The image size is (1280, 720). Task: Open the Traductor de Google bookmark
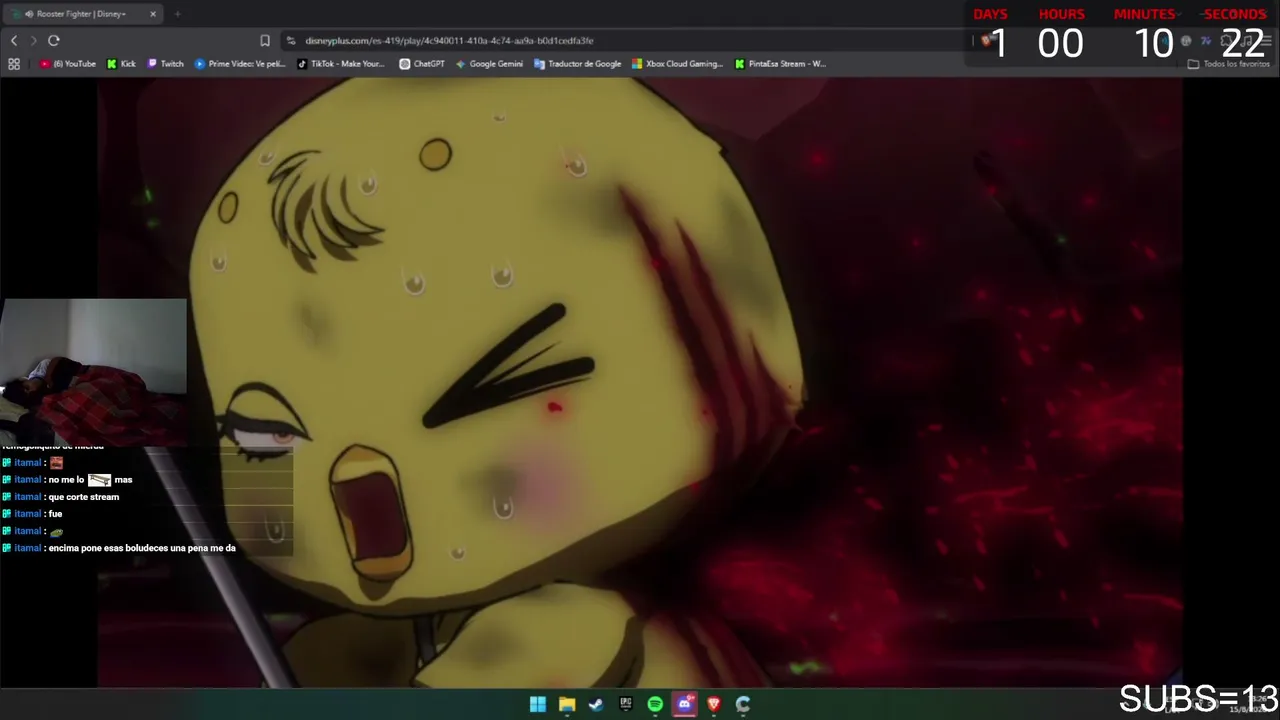click(578, 64)
